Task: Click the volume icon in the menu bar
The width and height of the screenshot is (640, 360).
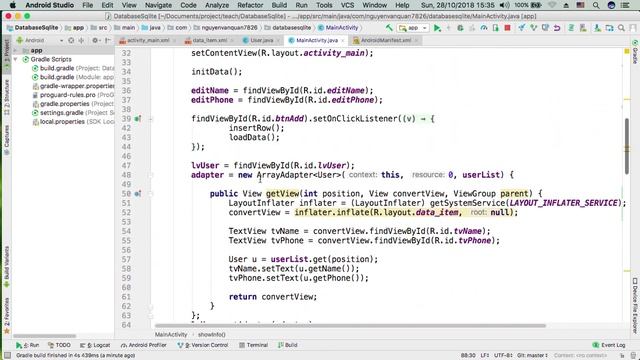Action: (x=504, y=5)
